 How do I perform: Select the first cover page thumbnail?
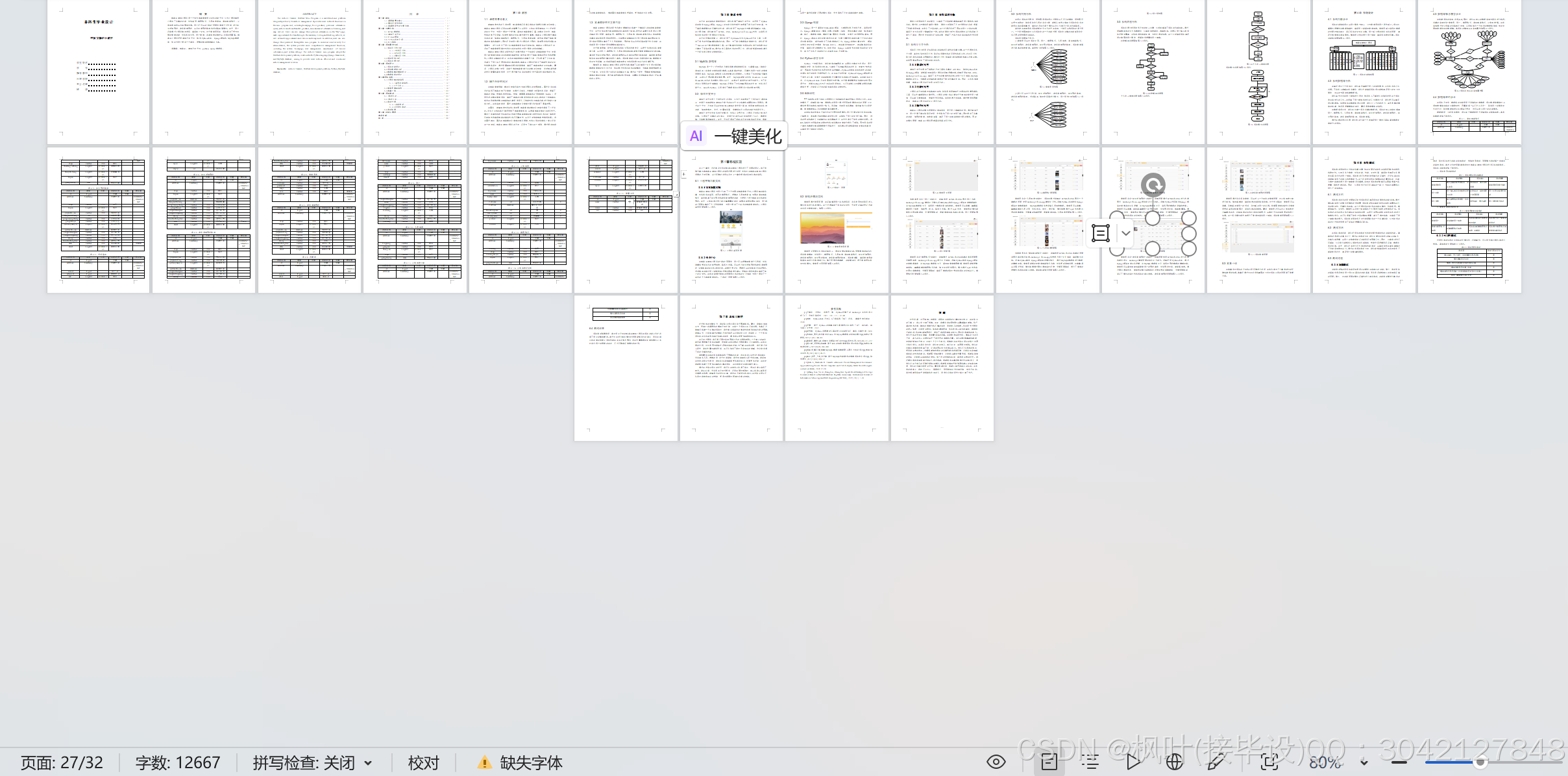[98, 71]
